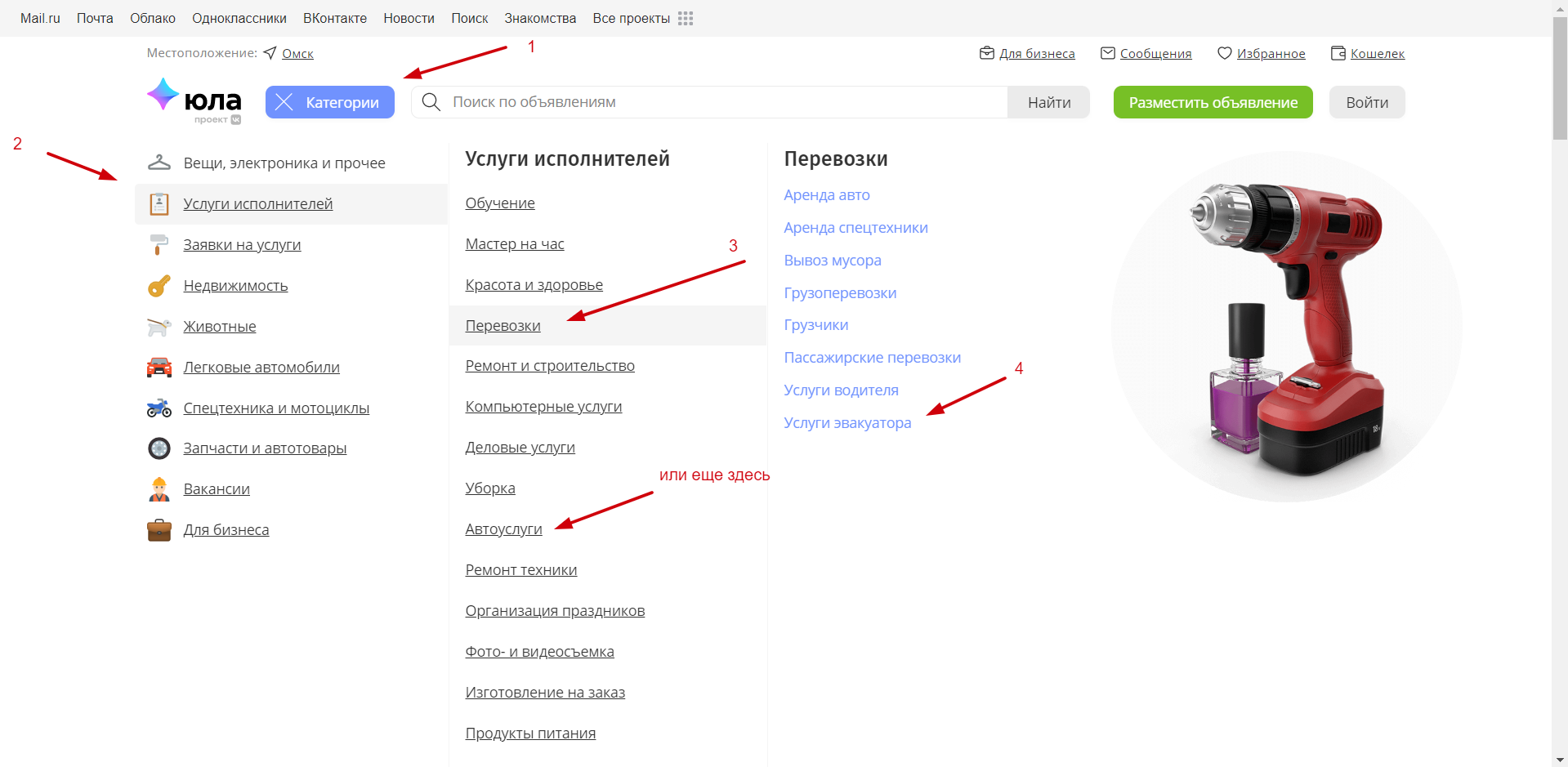Click the Войти button
This screenshot has width=1568, height=767.
click(x=1367, y=102)
